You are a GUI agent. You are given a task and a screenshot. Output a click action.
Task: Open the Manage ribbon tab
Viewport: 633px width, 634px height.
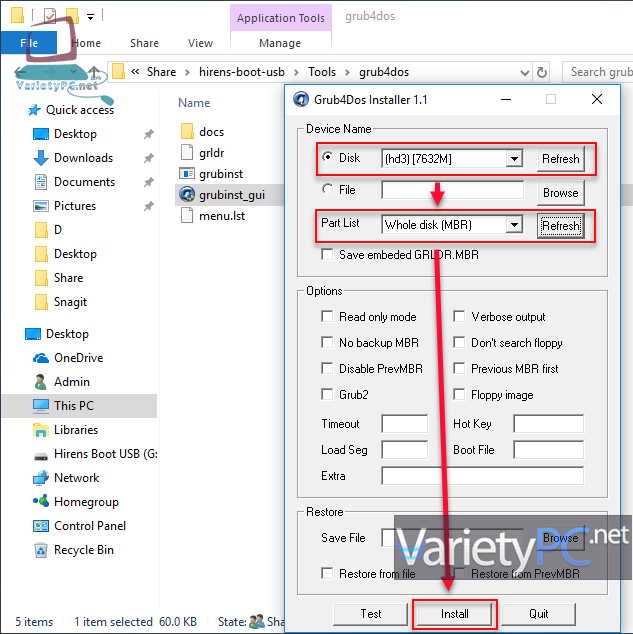(280, 43)
